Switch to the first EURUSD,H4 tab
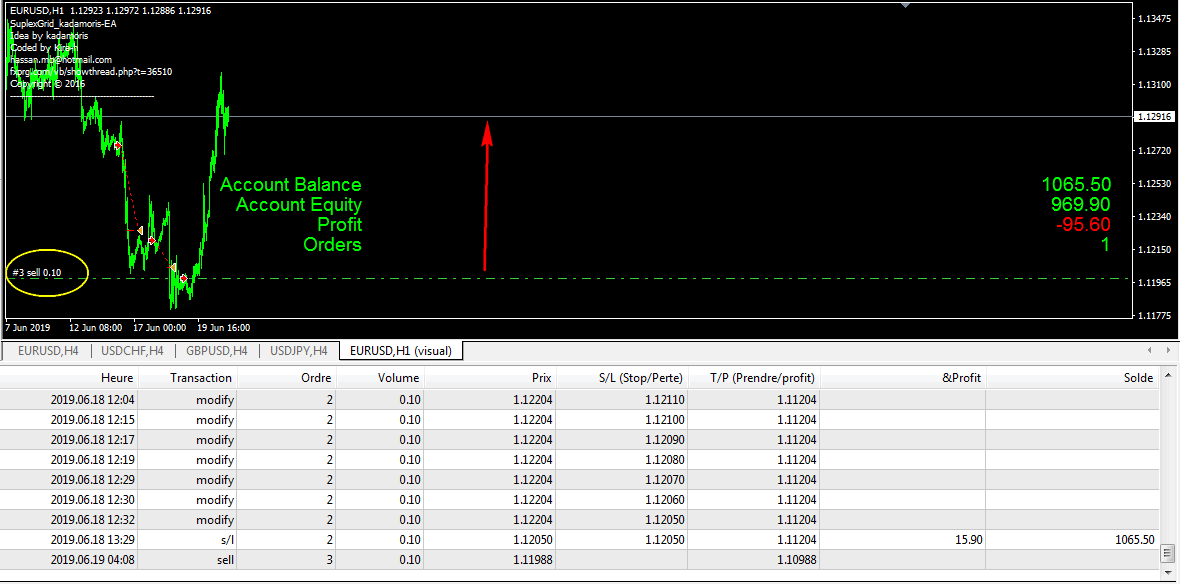The height and width of the screenshot is (584, 1180). [49, 351]
